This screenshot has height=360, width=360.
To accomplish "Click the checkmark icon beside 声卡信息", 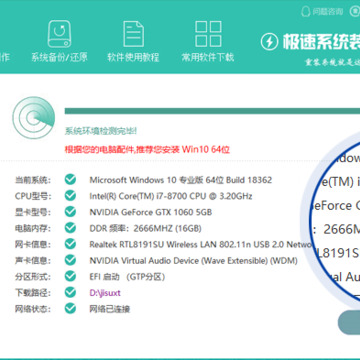I will click(x=70, y=260).
